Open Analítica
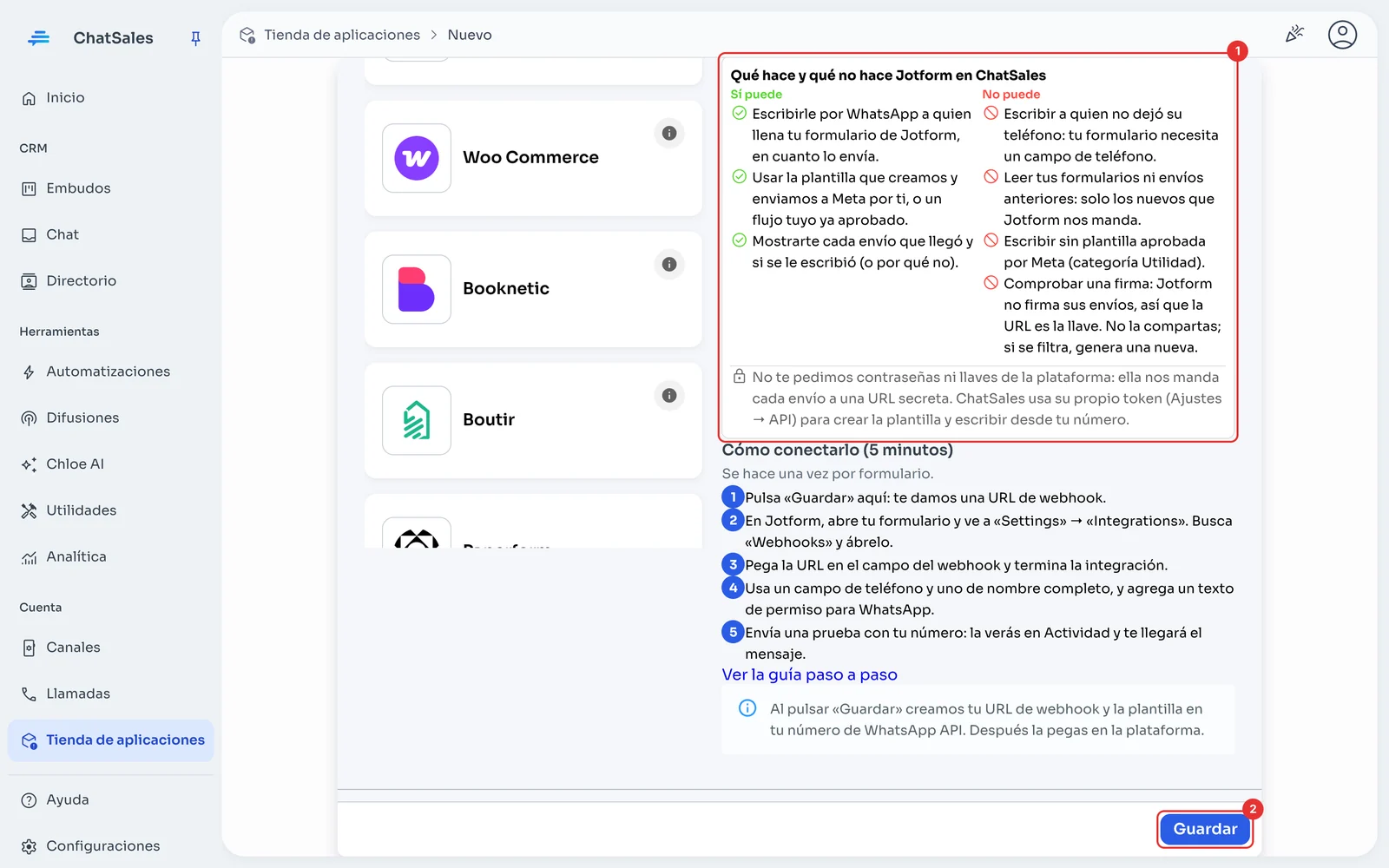The image size is (1389, 868). click(110, 556)
